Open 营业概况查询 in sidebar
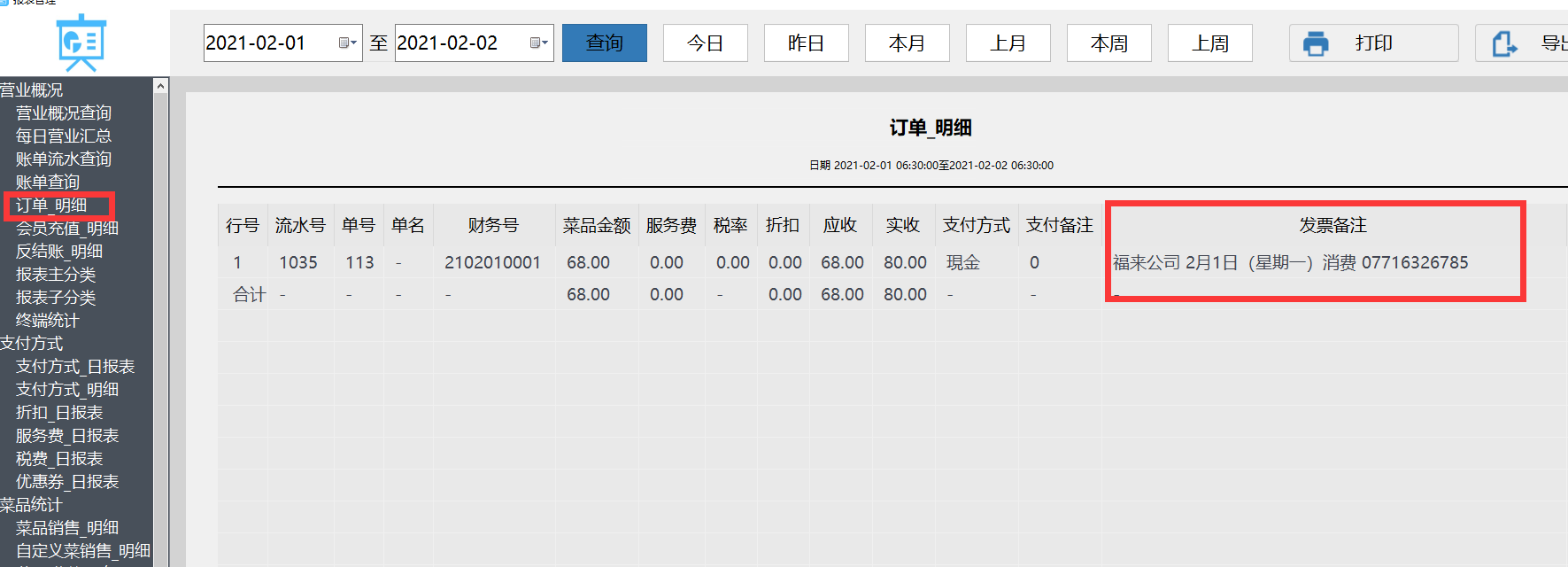The height and width of the screenshot is (567, 1568). 64,113
